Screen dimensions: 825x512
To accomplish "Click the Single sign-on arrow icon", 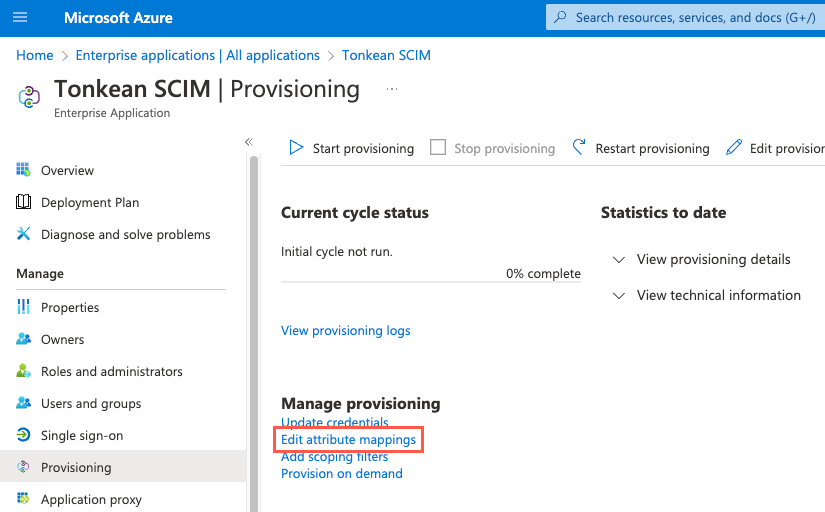I will click(23, 435).
